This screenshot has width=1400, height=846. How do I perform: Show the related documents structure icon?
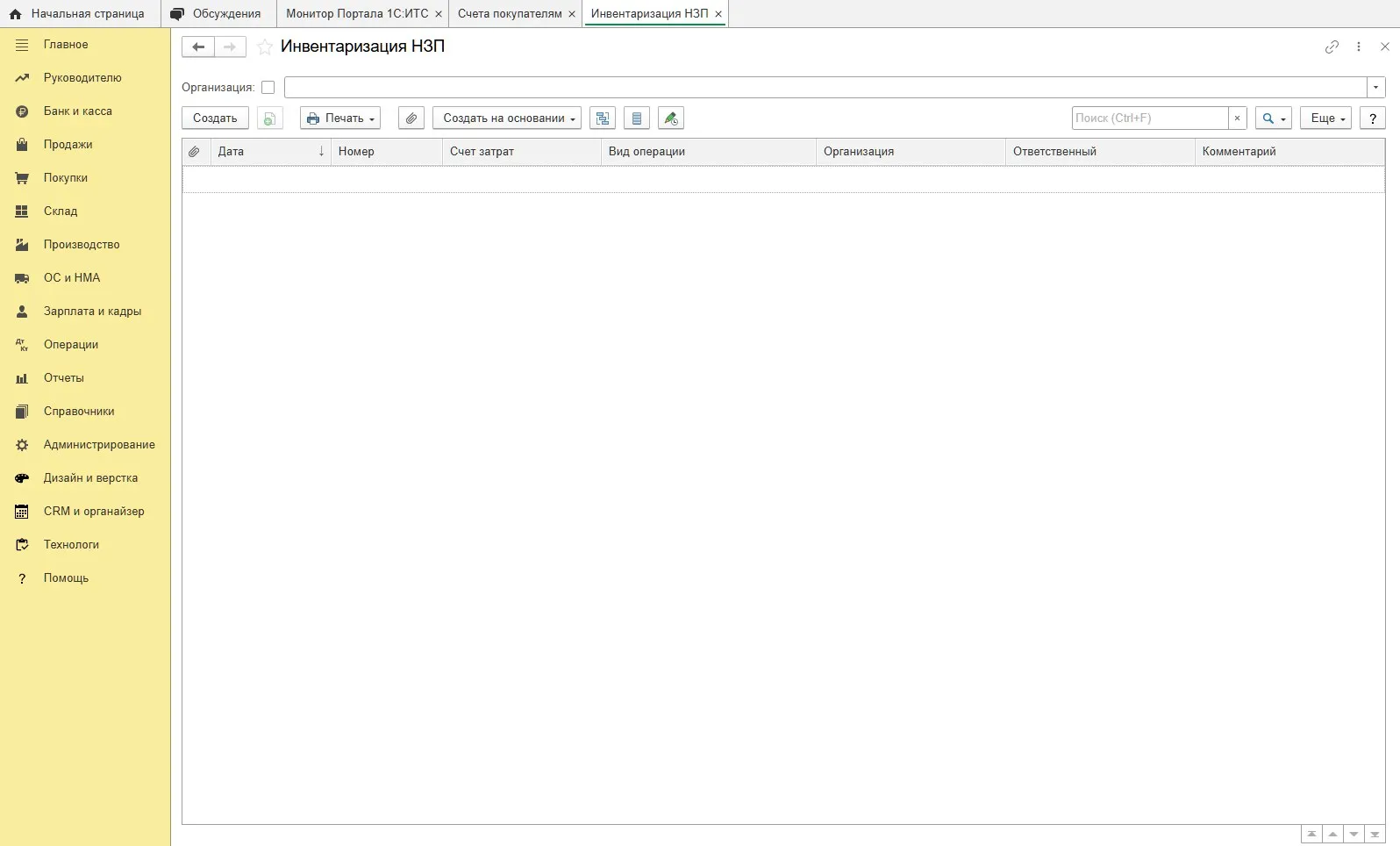(x=603, y=118)
